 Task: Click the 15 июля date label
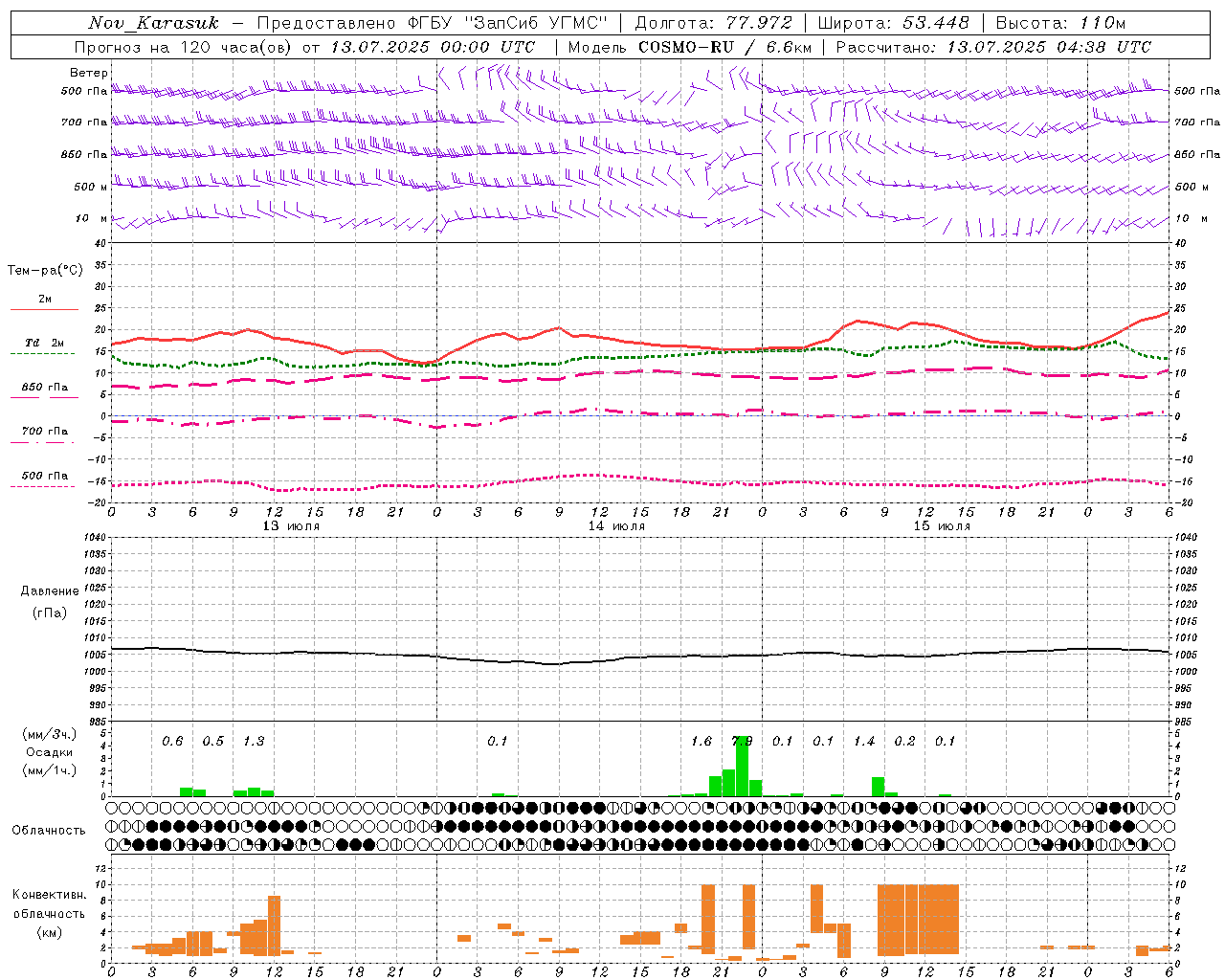(x=942, y=526)
